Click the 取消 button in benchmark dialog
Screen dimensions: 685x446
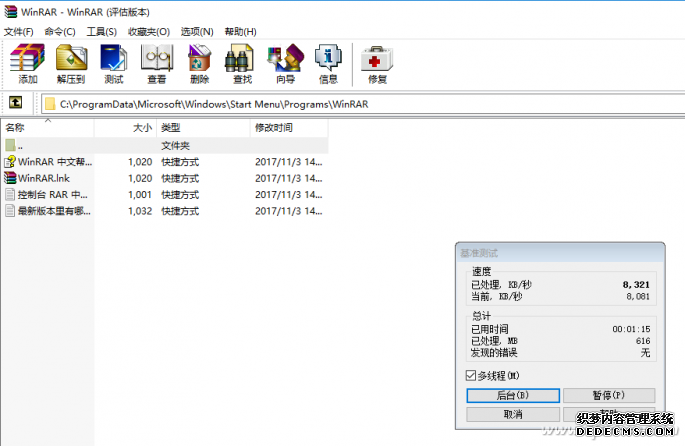513,414
